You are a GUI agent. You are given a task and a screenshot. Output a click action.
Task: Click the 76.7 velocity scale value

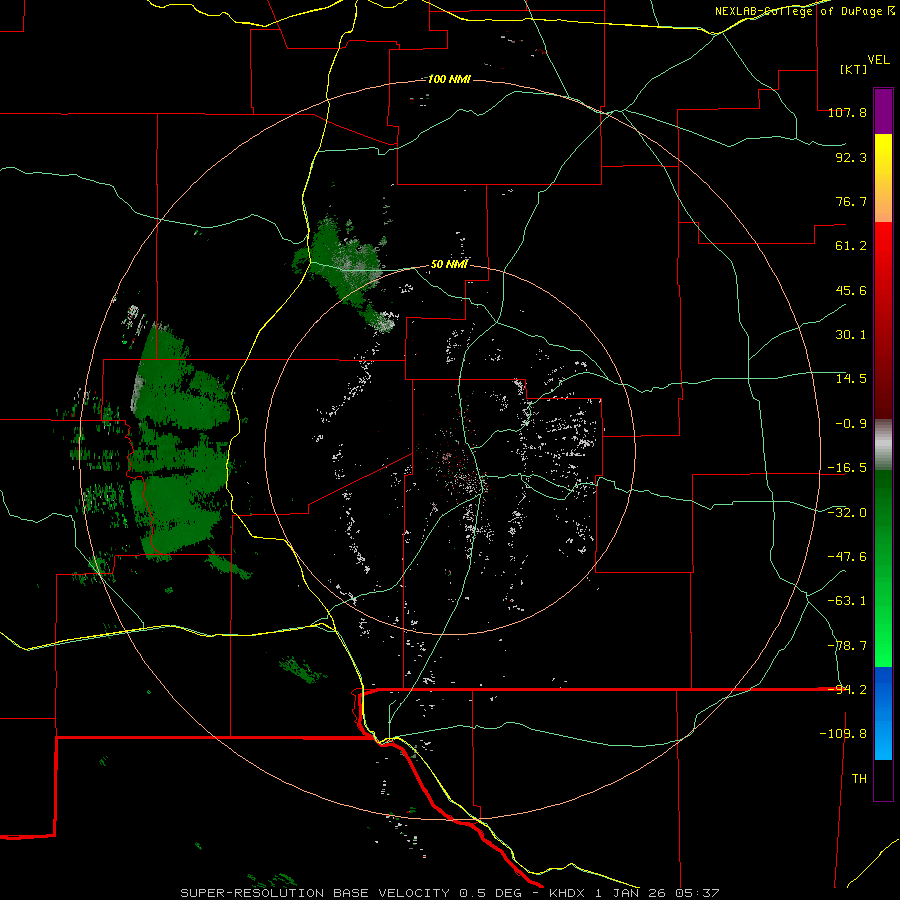[x=851, y=201]
